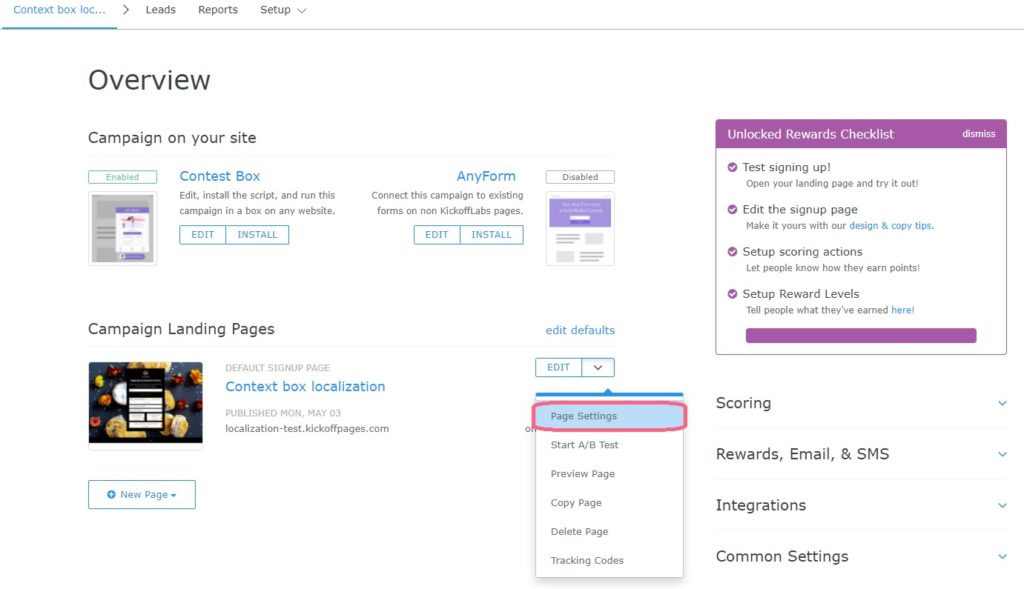Screen dimensions: 1024x589
Task: Click EDIT button for the landing page
Action: pos(558,367)
